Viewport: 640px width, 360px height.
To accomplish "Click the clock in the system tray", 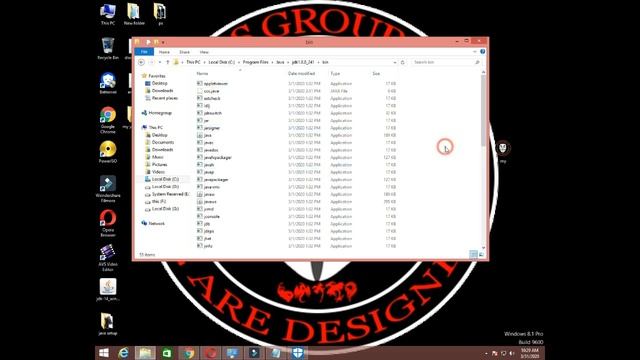I will (x=530, y=353).
